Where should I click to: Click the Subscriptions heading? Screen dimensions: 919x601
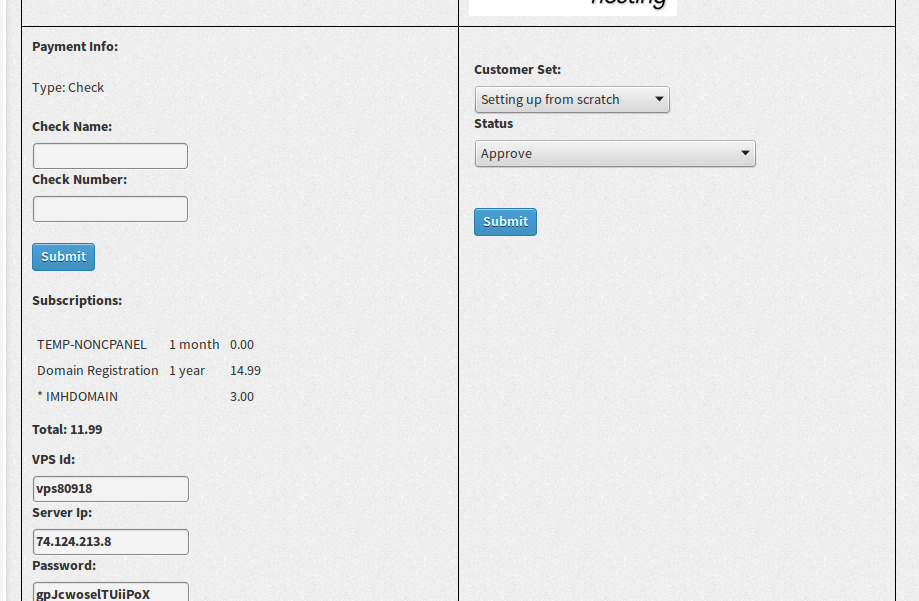point(77,300)
